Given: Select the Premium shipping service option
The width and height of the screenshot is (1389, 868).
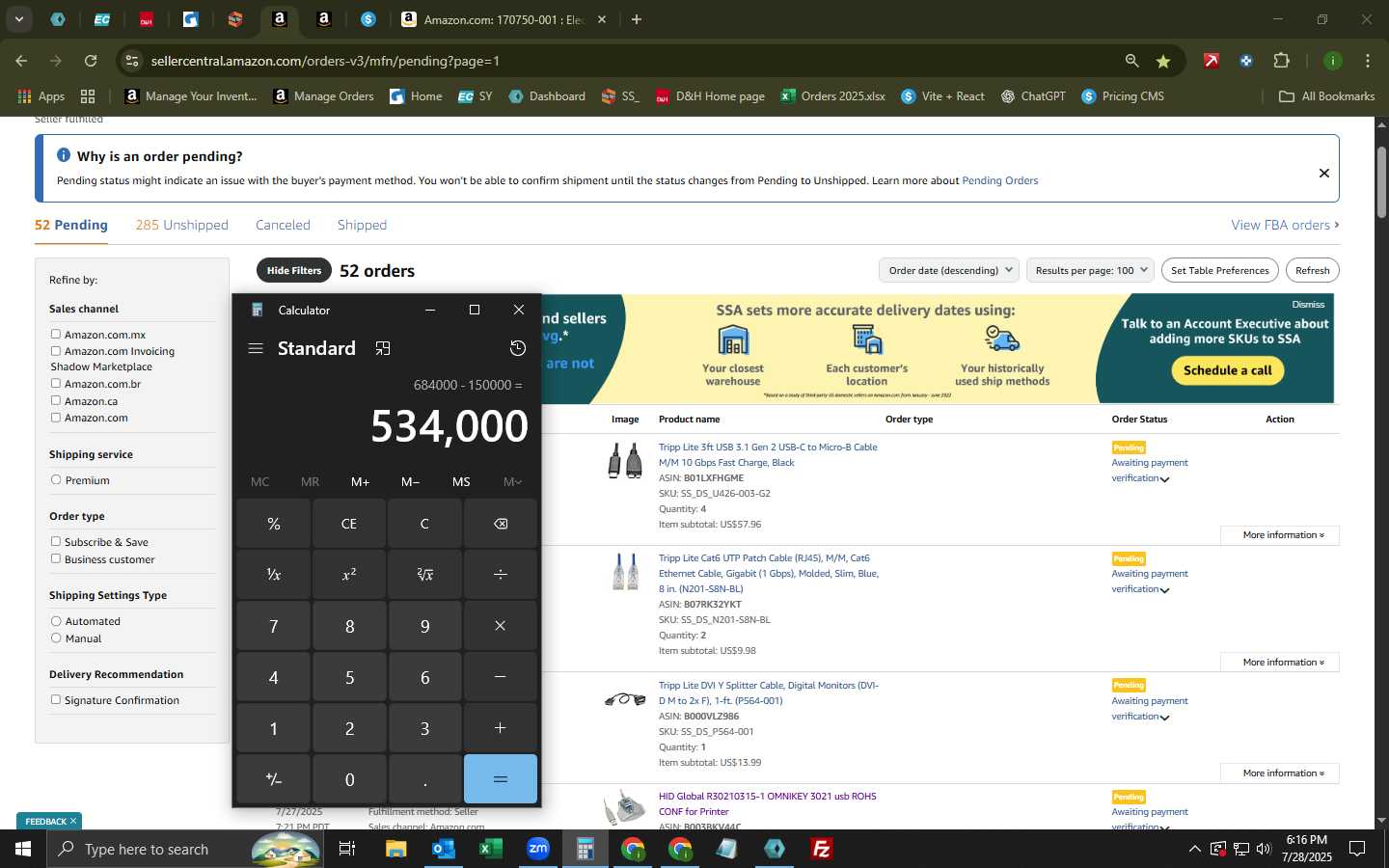Looking at the screenshot, I should click(x=56, y=479).
